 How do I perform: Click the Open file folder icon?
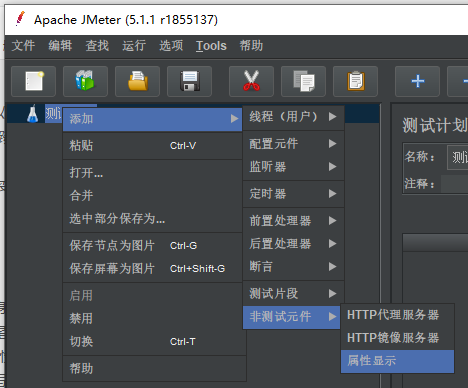[x=137, y=81]
